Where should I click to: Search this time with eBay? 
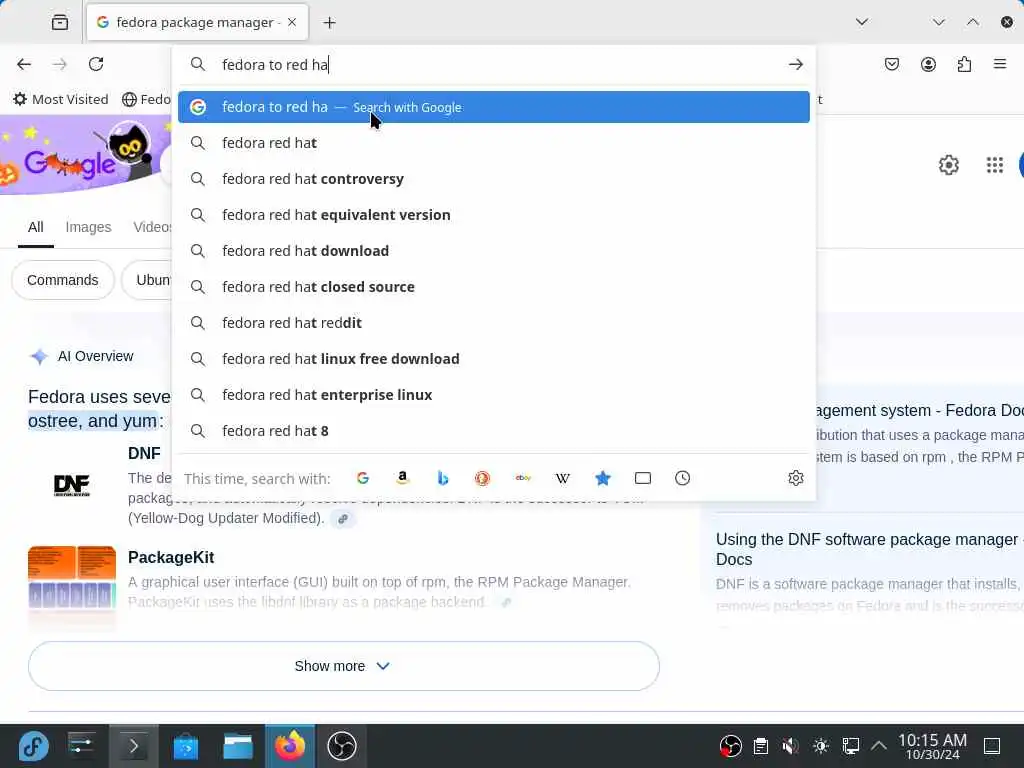coord(523,478)
